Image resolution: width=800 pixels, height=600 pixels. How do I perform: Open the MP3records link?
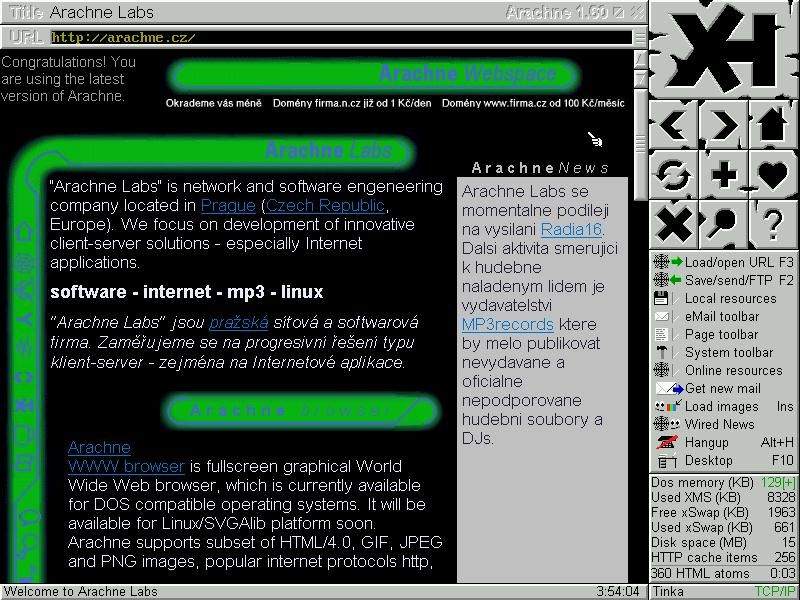tap(508, 324)
